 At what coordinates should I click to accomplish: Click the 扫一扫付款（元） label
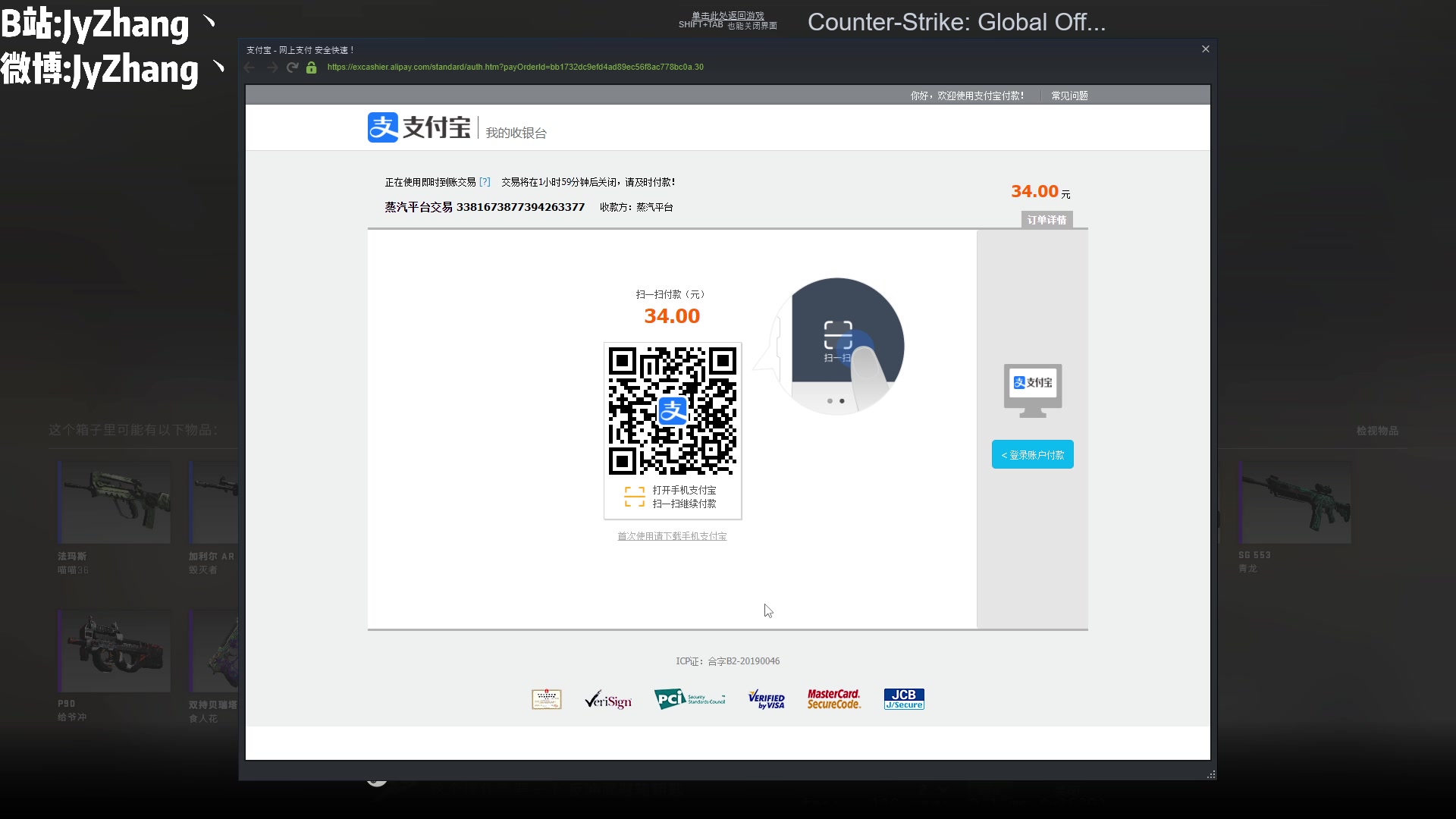(670, 294)
